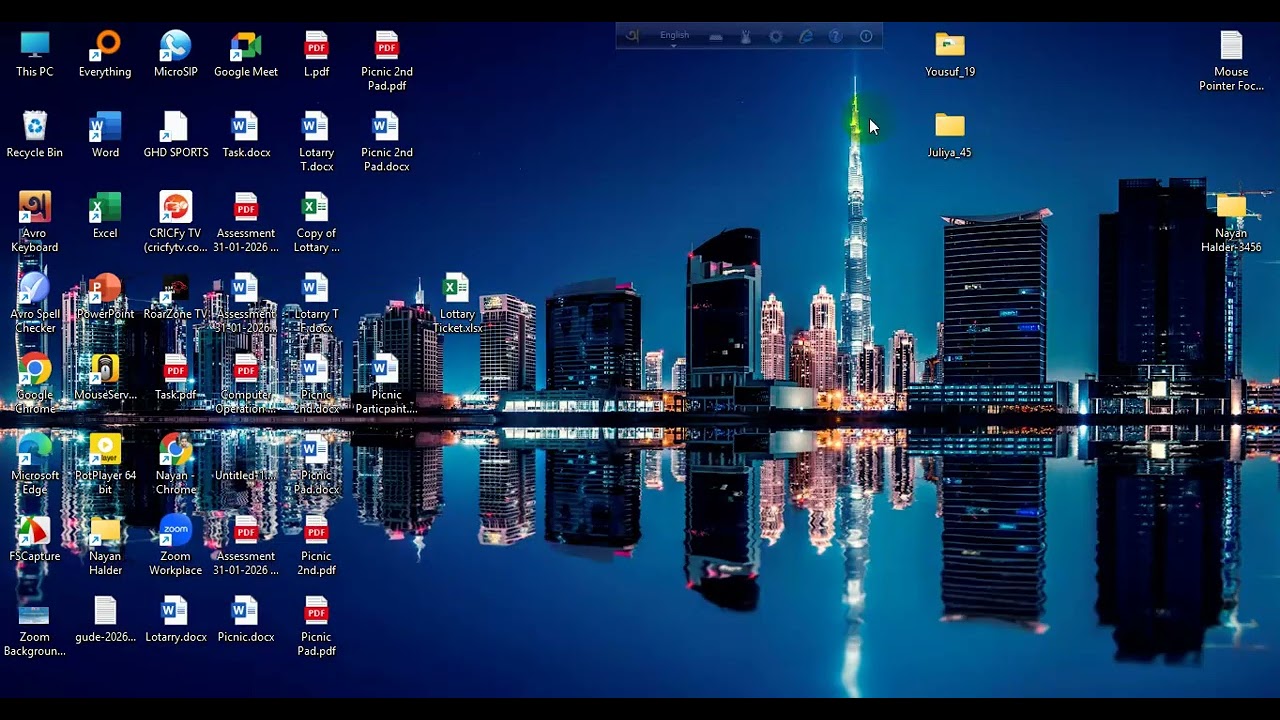
Task: Select the Mouse Pointer Foc... file
Action: (1231, 61)
